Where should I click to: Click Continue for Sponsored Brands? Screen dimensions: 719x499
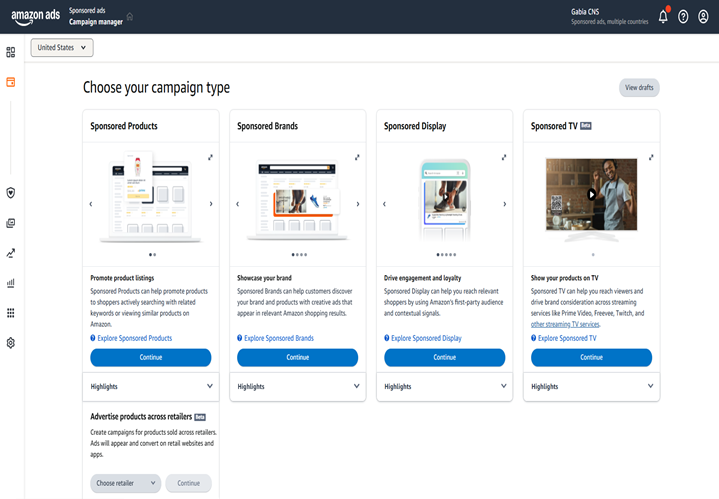(x=297, y=357)
